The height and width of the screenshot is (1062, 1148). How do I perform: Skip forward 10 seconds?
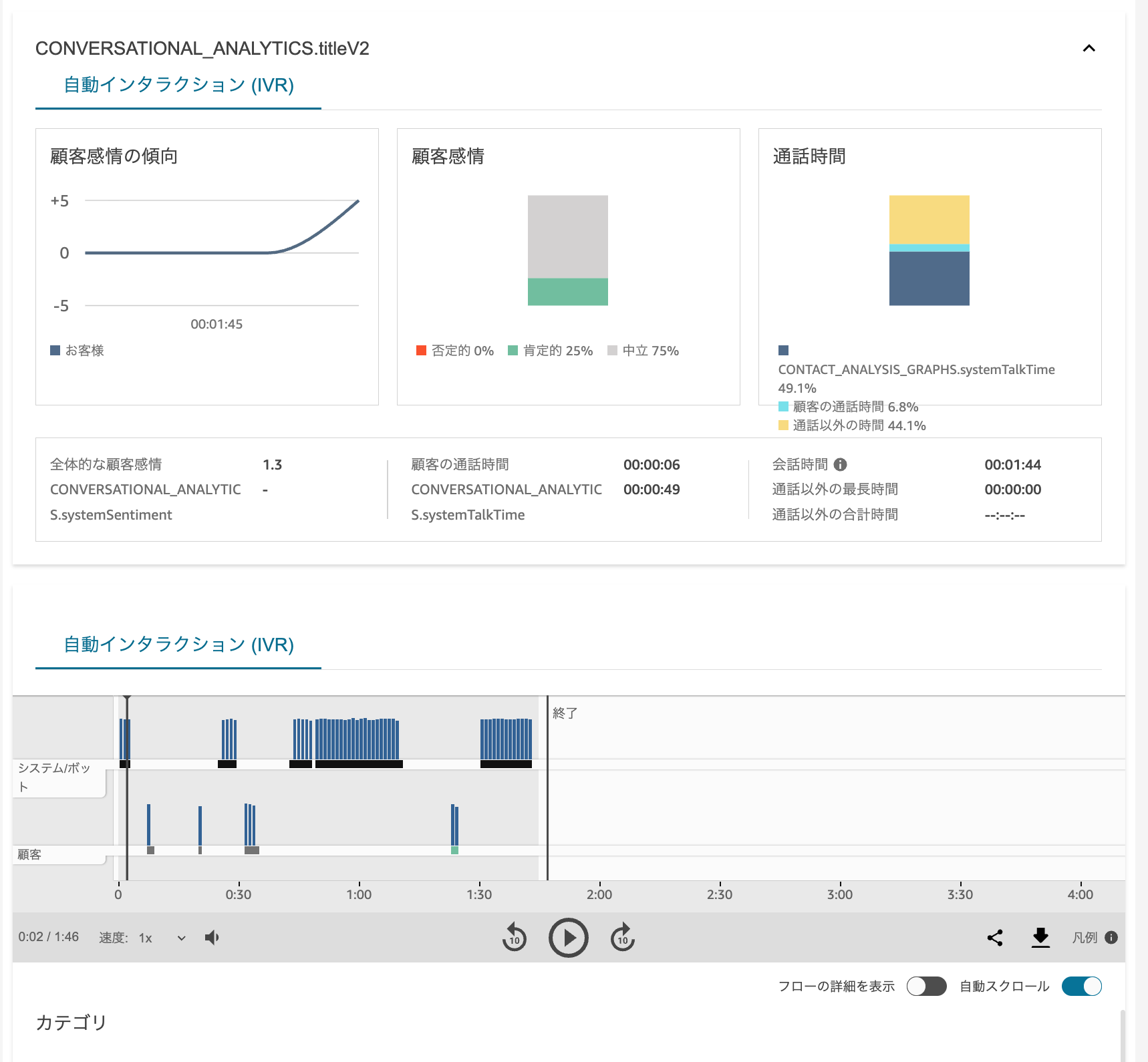pyautogui.click(x=621, y=938)
